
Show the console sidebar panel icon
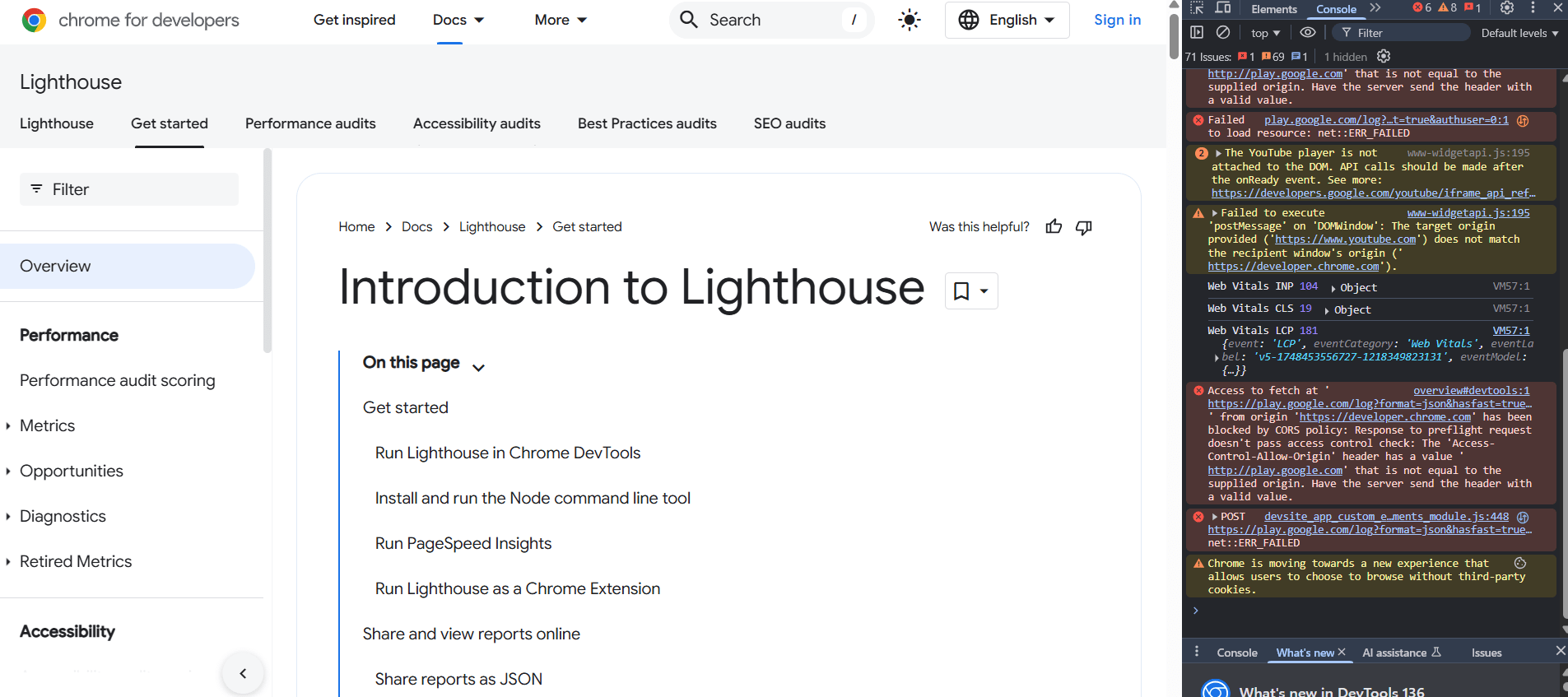point(1197,32)
